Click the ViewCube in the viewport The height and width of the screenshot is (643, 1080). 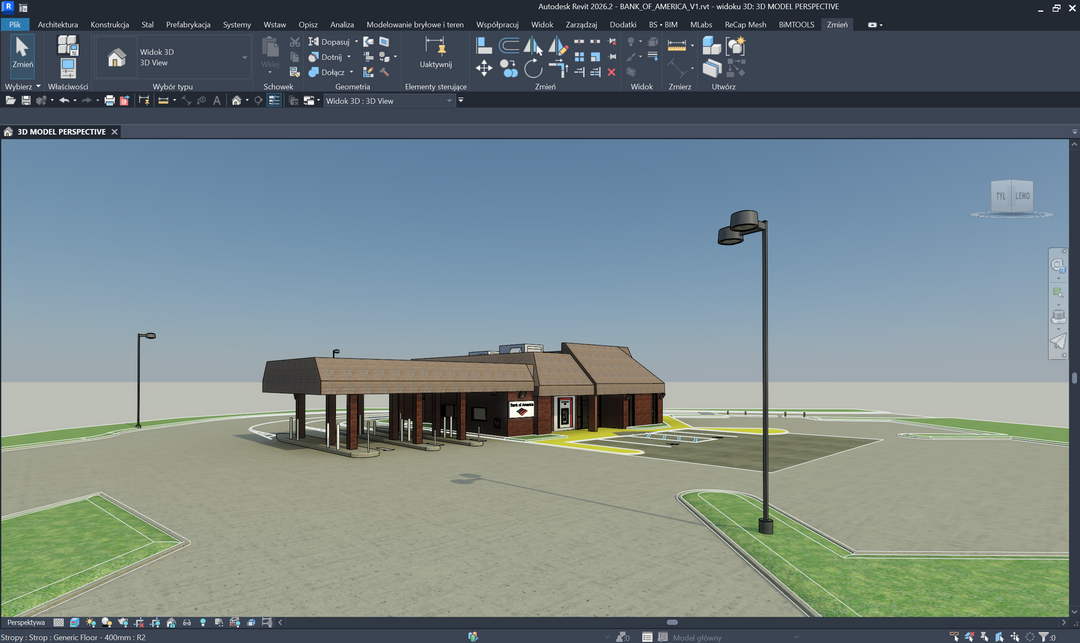1010,196
